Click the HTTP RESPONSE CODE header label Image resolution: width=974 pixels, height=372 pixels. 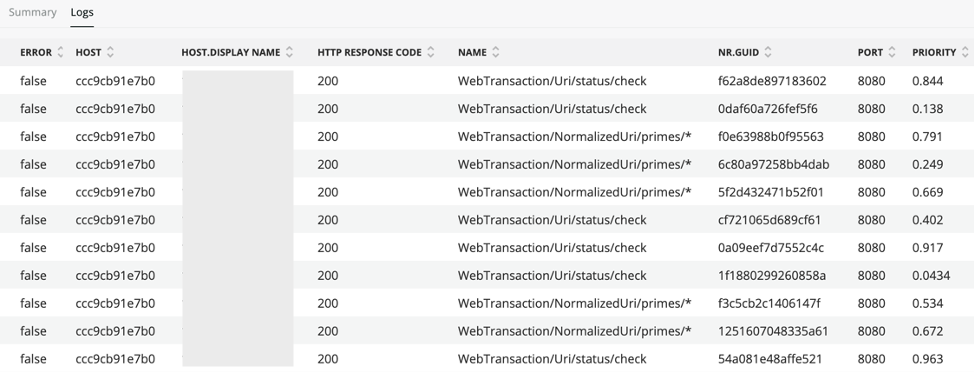370,53
